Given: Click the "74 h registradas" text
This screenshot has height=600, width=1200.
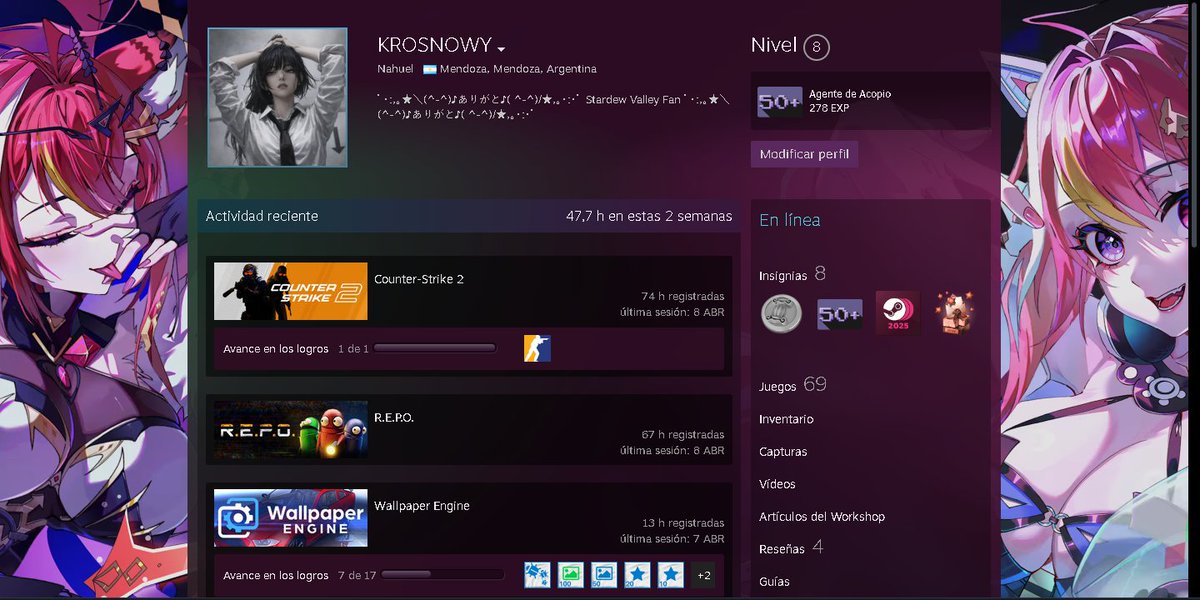Looking at the screenshot, I should [x=683, y=296].
